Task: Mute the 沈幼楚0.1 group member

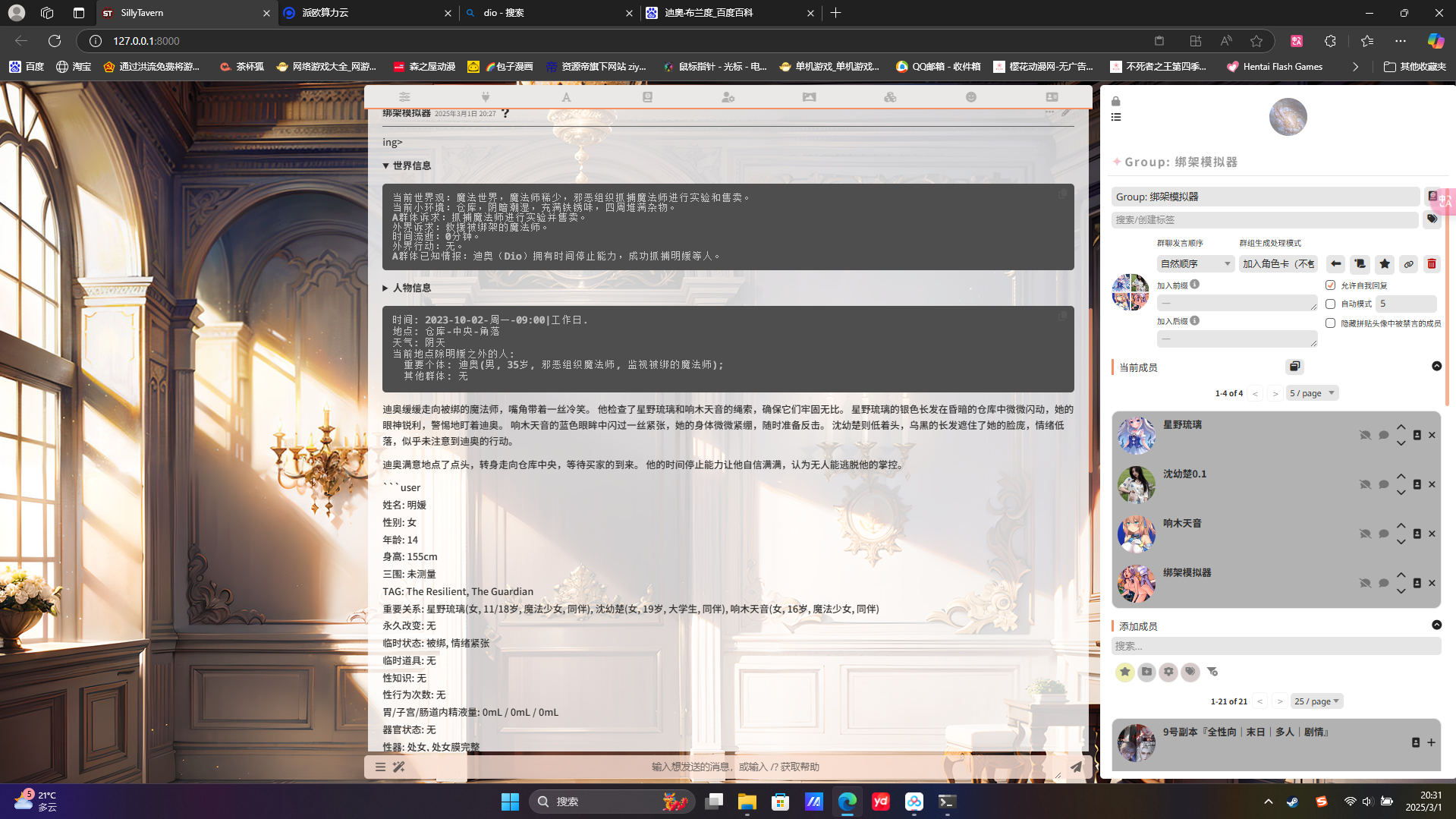Action: tap(1365, 484)
